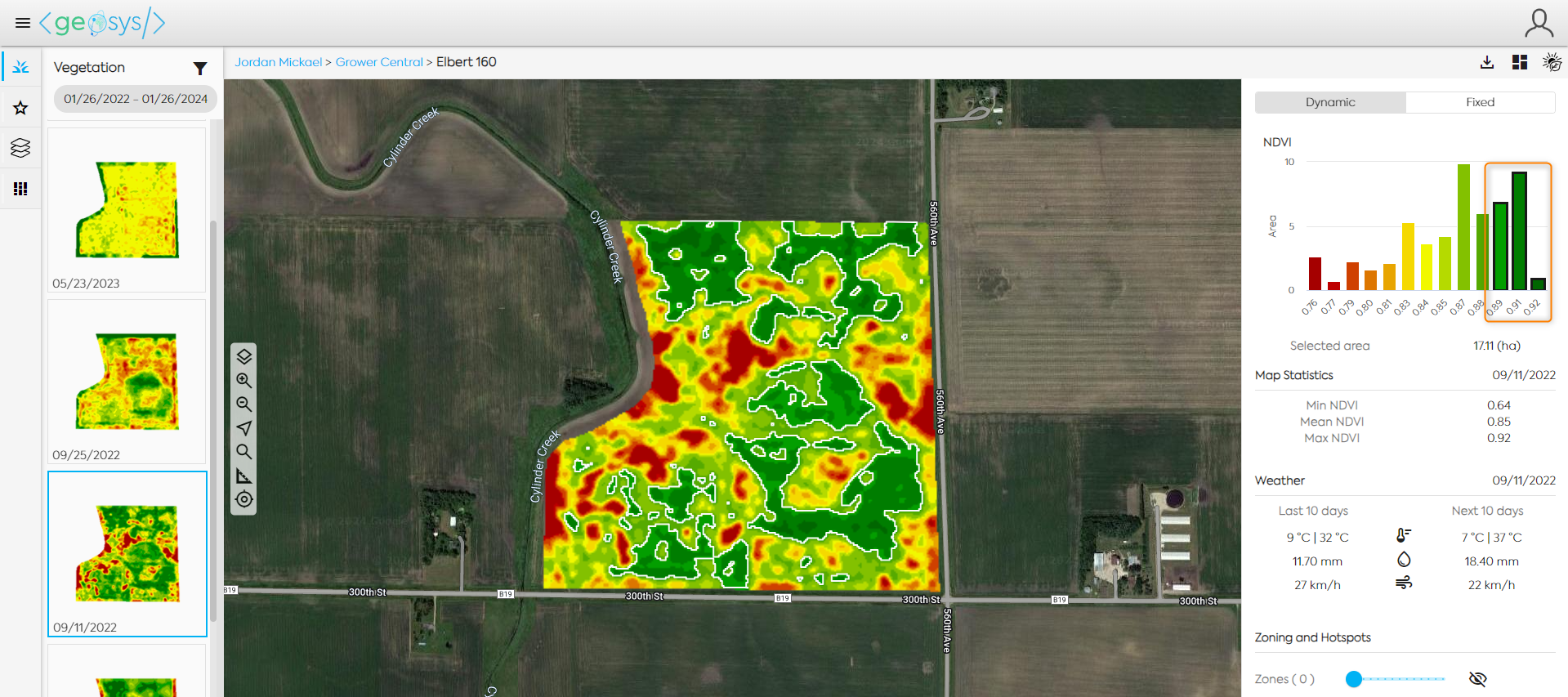Screen dimensions: 1568x697
Task: Open the Vegetation filter funnel
Action: click(x=199, y=68)
